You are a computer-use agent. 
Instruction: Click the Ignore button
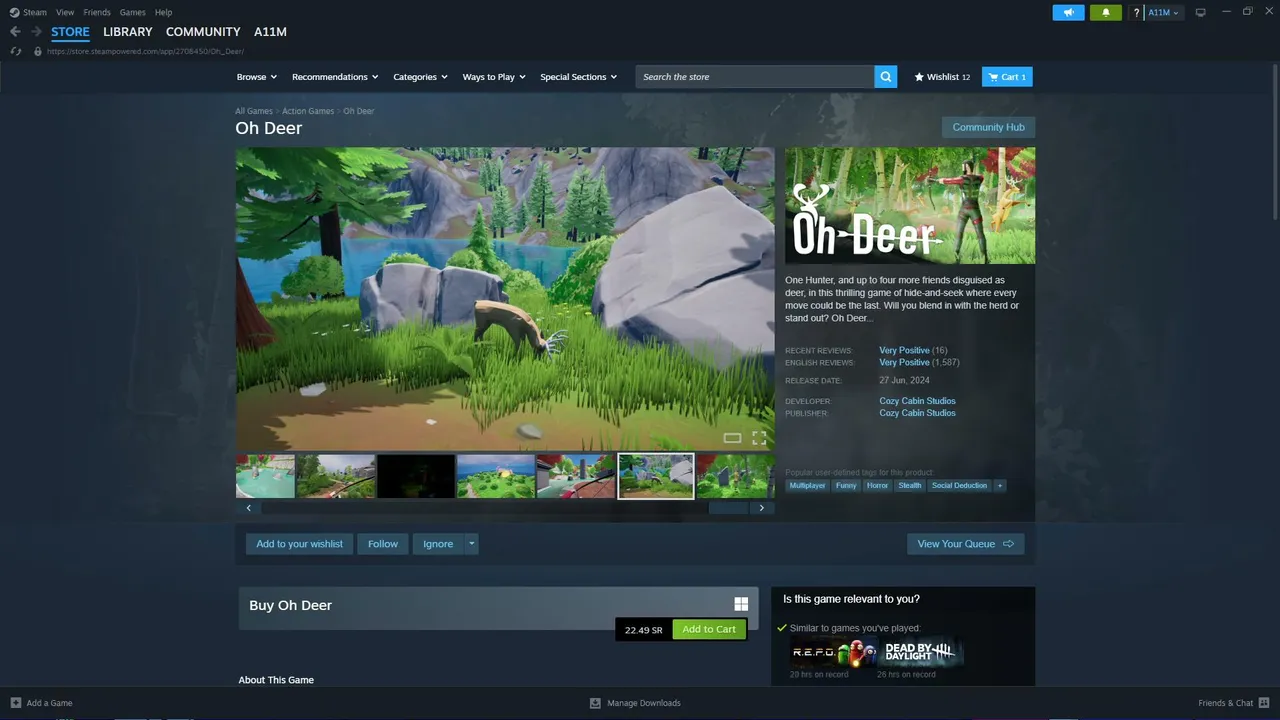(438, 544)
